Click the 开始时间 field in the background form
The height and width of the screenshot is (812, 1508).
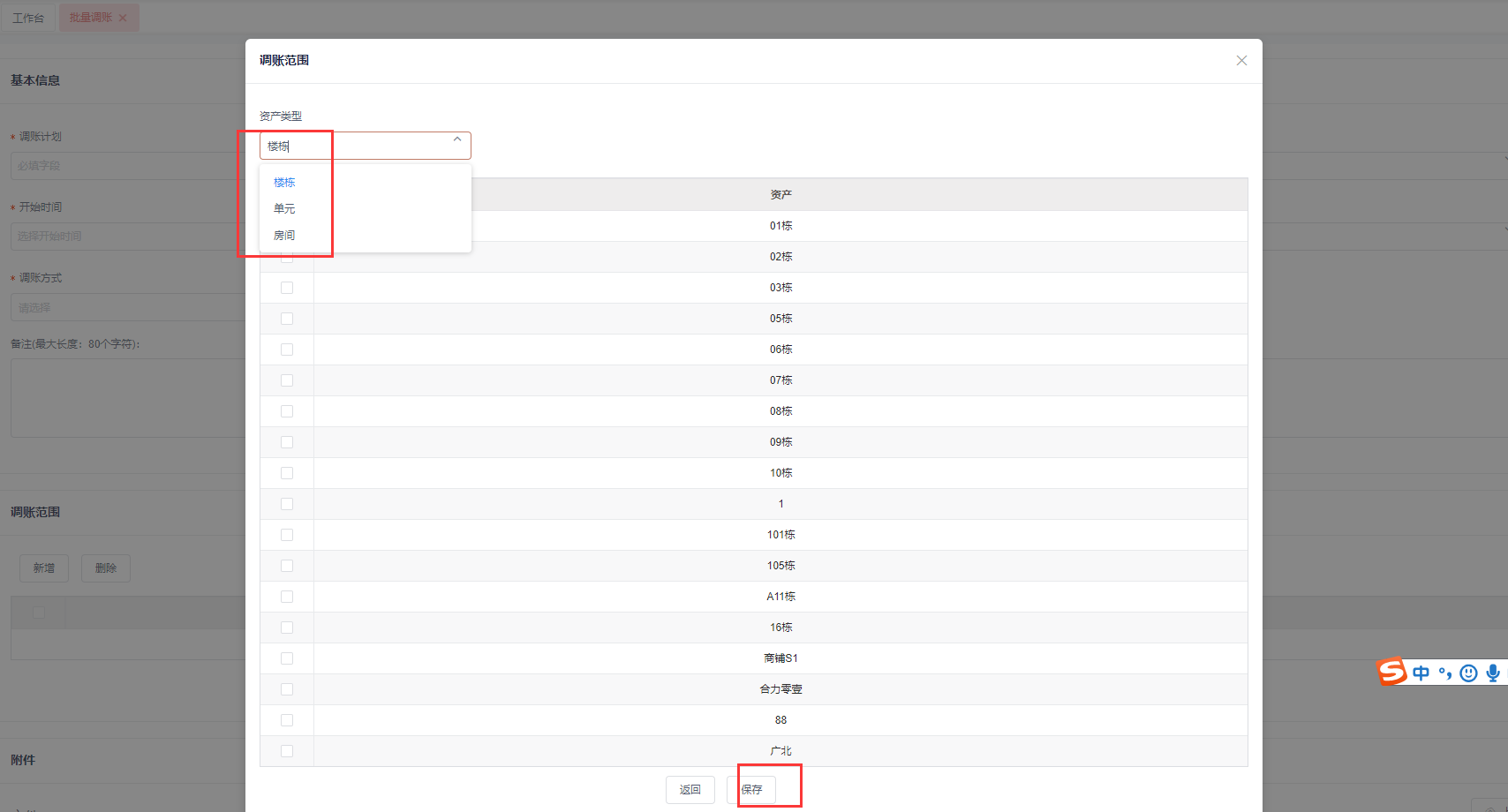click(x=128, y=237)
